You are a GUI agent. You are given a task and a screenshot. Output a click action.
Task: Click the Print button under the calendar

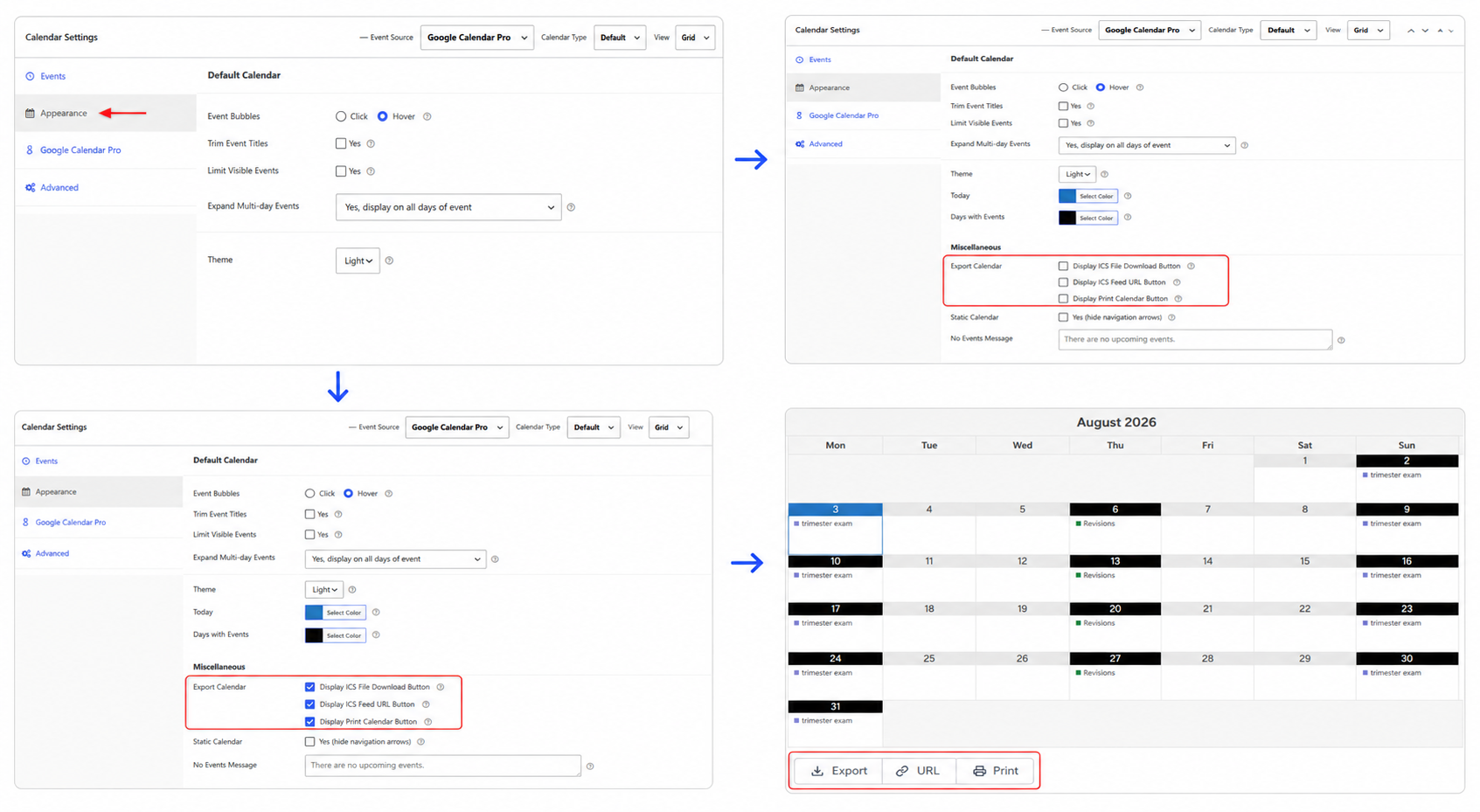(995, 771)
